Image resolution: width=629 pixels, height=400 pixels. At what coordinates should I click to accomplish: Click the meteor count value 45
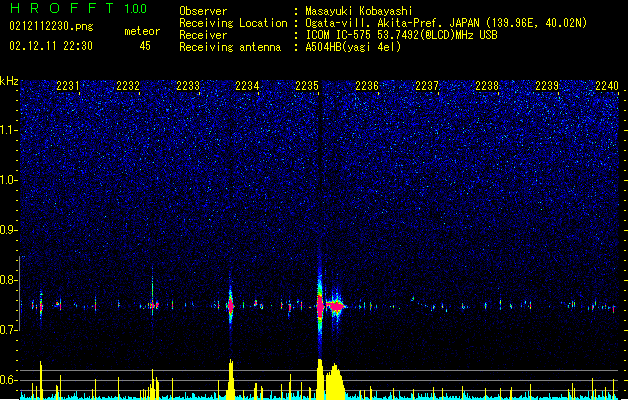[145, 46]
